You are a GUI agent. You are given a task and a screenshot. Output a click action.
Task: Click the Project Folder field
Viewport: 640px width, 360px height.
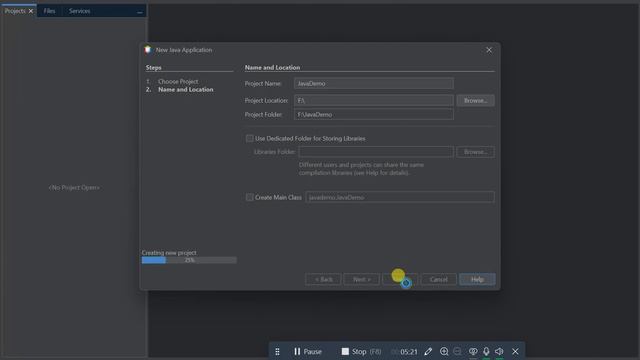pyautogui.click(x=373, y=115)
